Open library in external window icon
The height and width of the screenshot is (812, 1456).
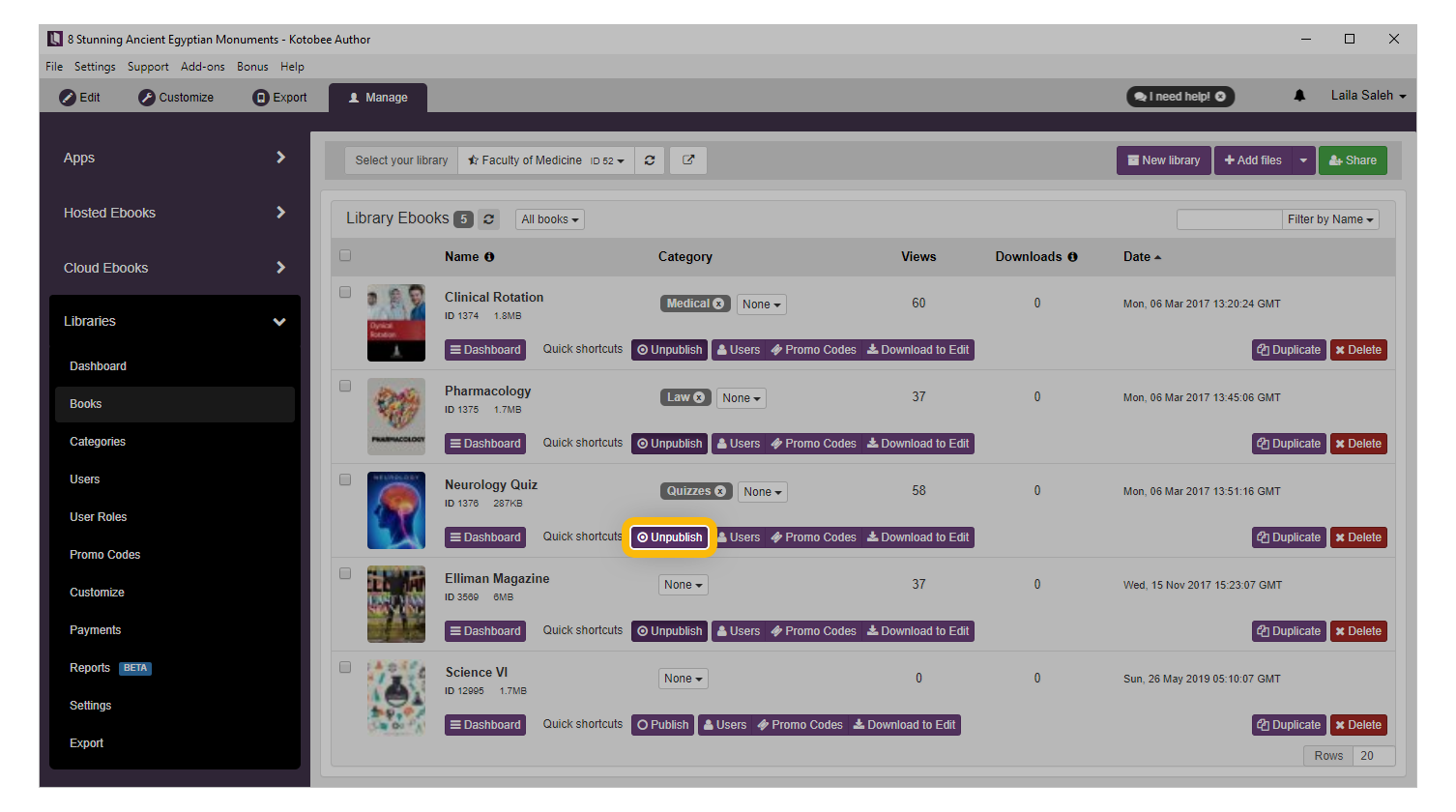click(x=688, y=160)
